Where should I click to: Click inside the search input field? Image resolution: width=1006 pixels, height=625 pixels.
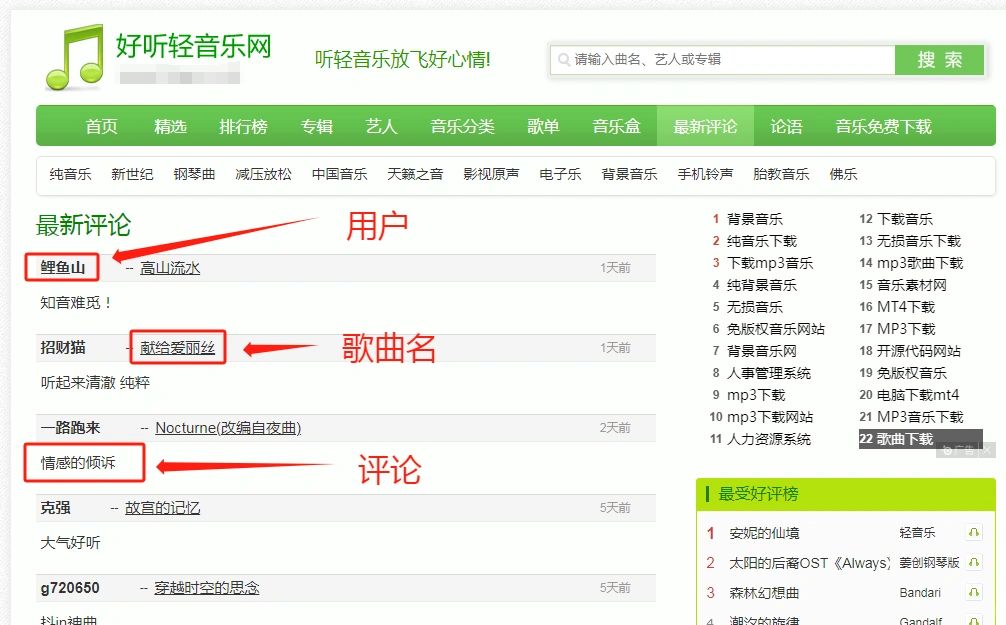pyautogui.click(x=720, y=60)
